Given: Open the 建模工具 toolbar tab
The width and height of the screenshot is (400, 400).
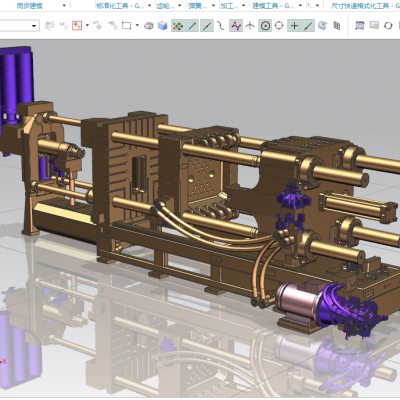Looking at the screenshot, I should (273, 5).
